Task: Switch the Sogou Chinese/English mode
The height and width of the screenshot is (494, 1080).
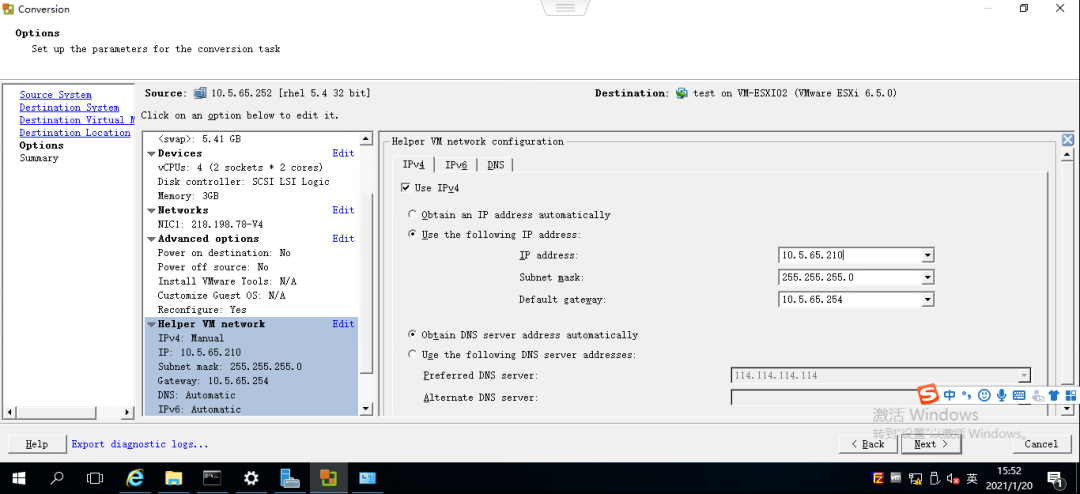Action: pos(950,395)
